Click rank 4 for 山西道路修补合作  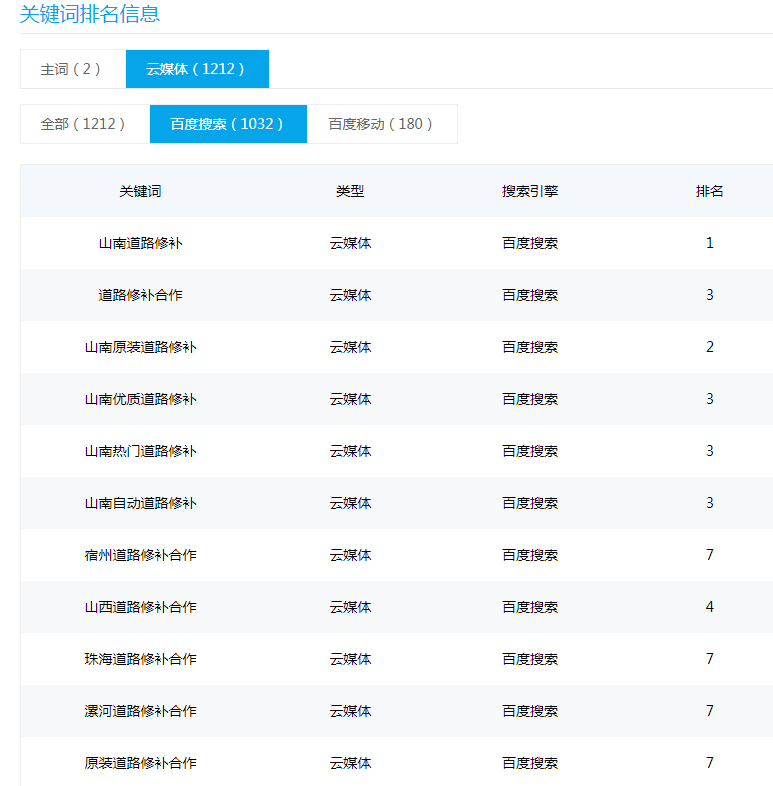coord(709,607)
